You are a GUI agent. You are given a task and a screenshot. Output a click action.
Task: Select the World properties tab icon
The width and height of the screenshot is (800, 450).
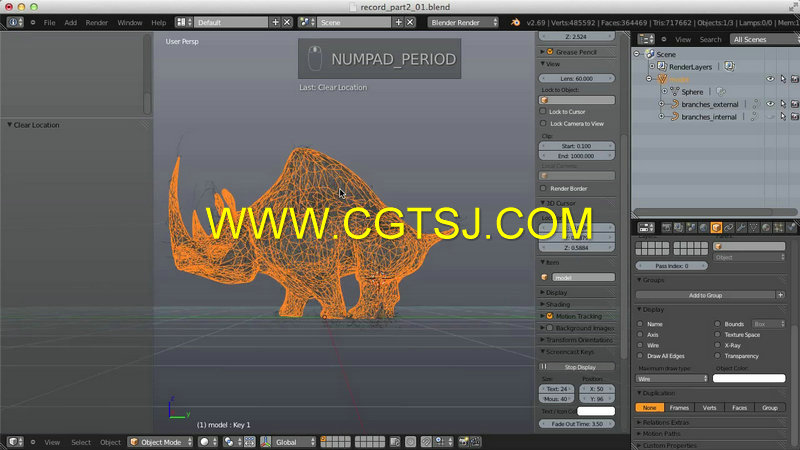click(x=704, y=228)
